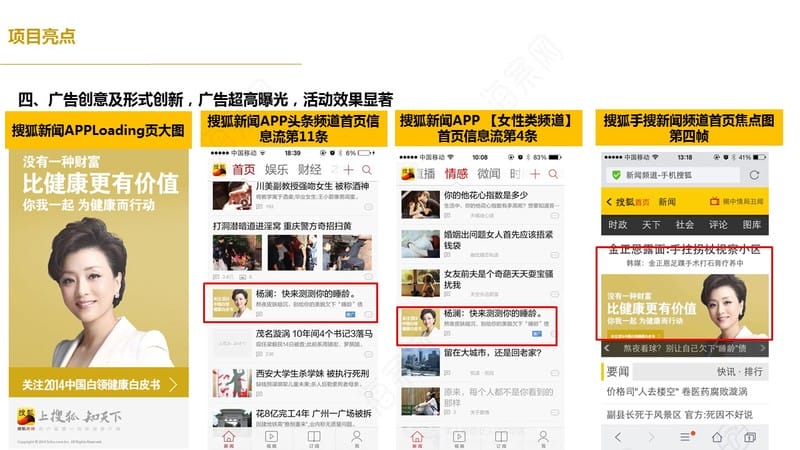The height and width of the screenshot is (450, 800).
Task: Open the 天下 navigation tab
Action: point(651,224)
